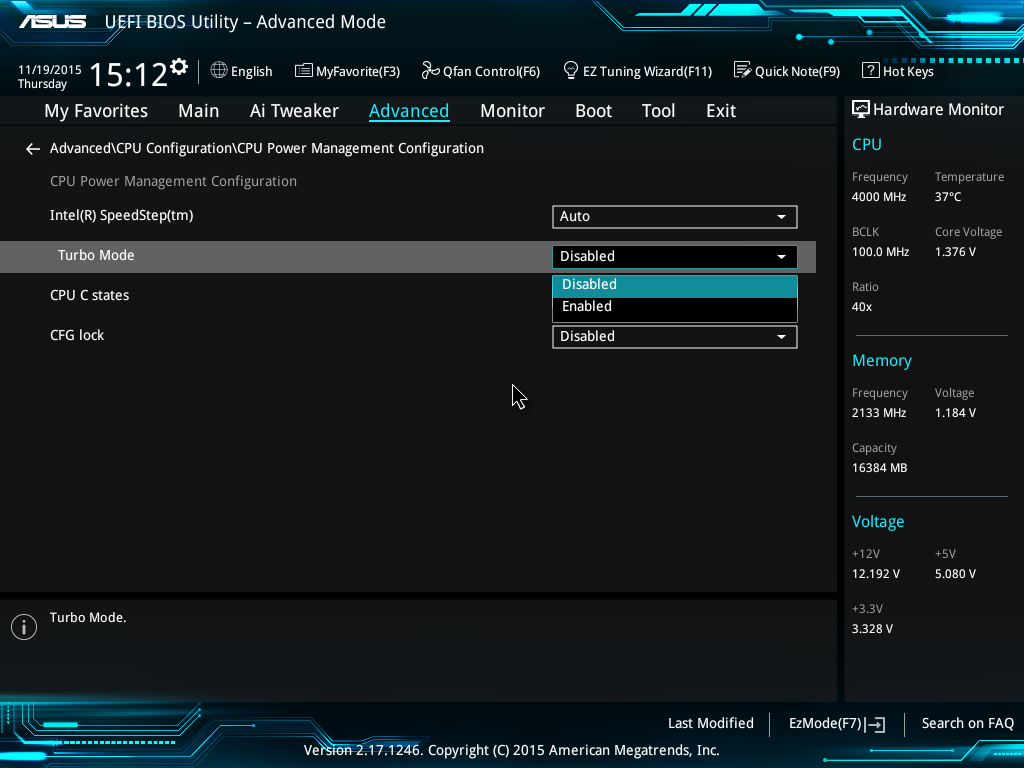Open clock settings via the gear icon

179,67
